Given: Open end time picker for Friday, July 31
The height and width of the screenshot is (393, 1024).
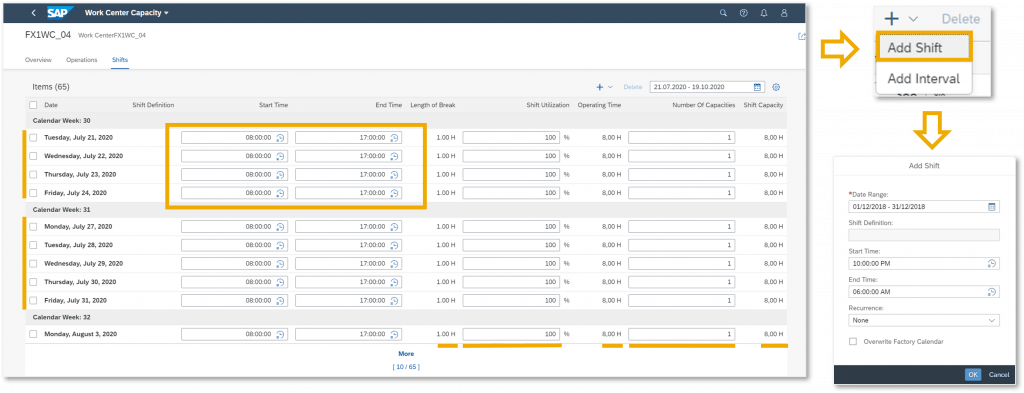Looking at the screenshot, I should (x=394, y=300).
